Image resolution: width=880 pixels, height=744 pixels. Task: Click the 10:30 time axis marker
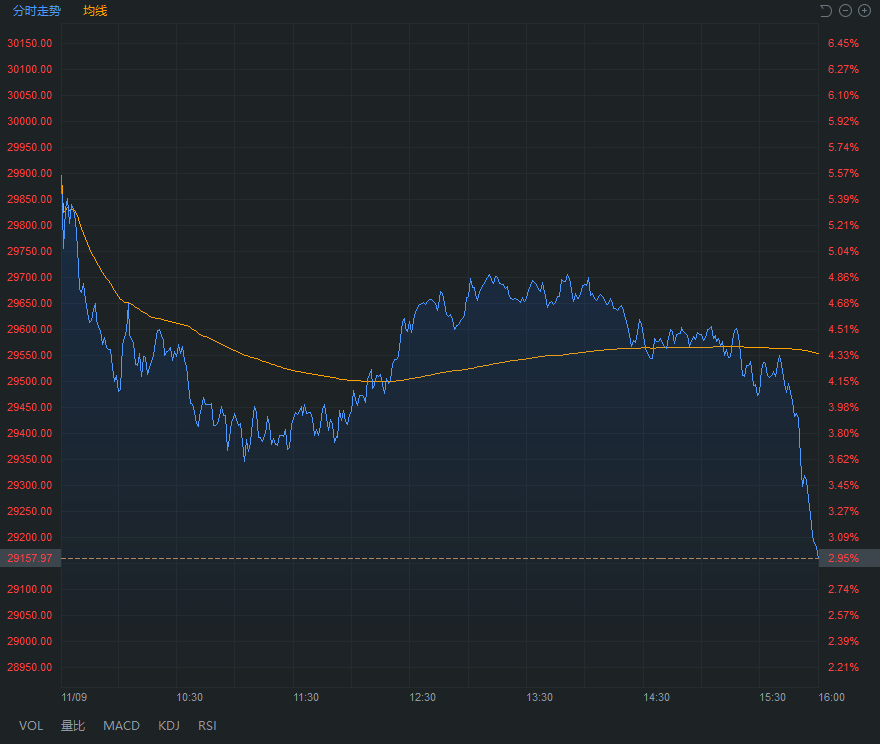click(189, 697)
